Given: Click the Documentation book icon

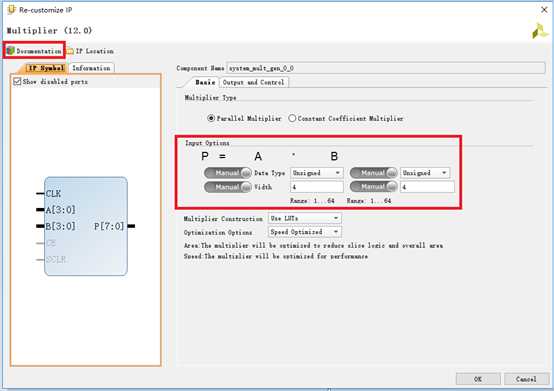Looking at the screenshot, I should point(10,51).
